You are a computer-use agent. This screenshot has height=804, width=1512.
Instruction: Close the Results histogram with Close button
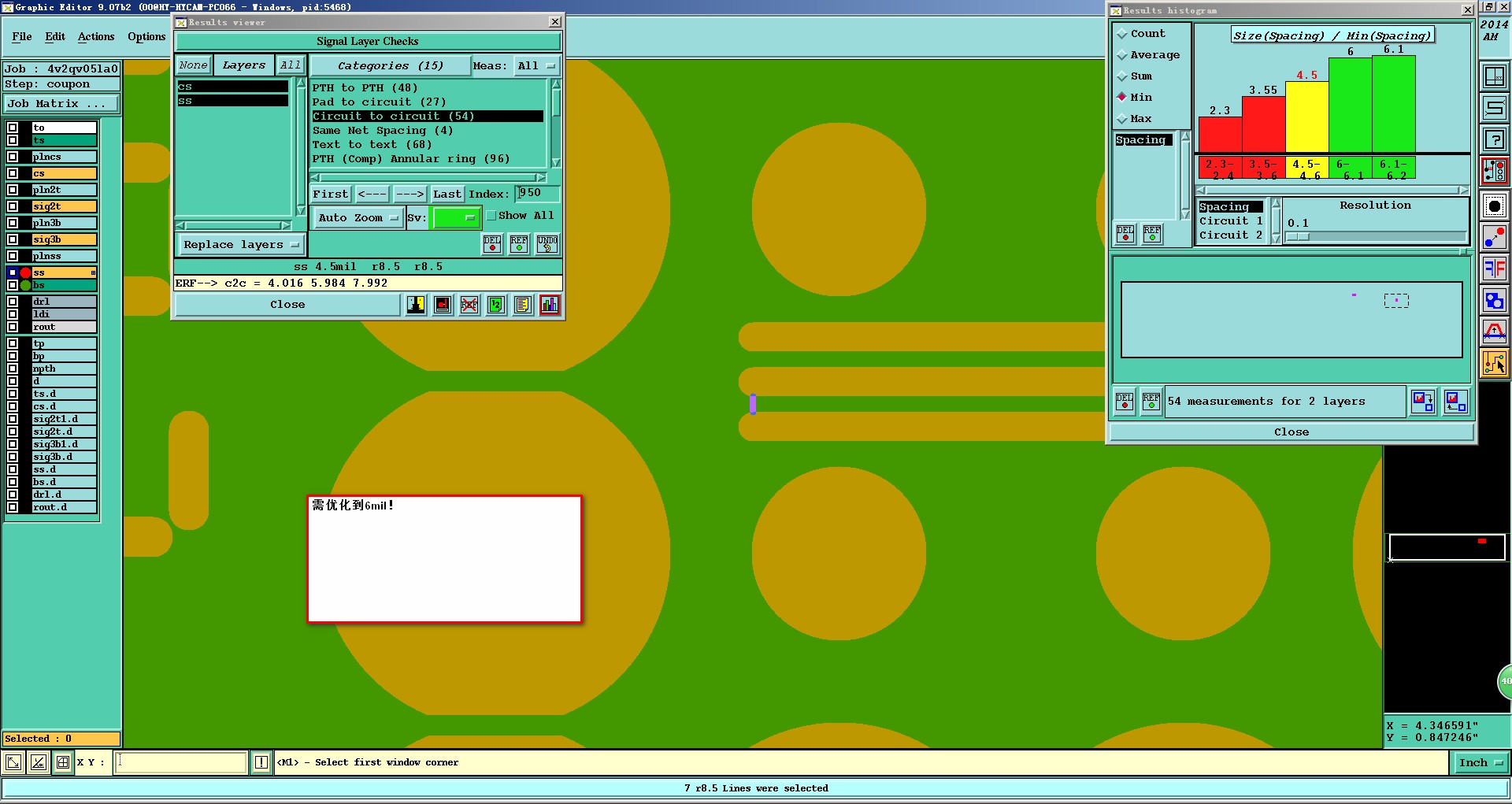coord(1291,432)
